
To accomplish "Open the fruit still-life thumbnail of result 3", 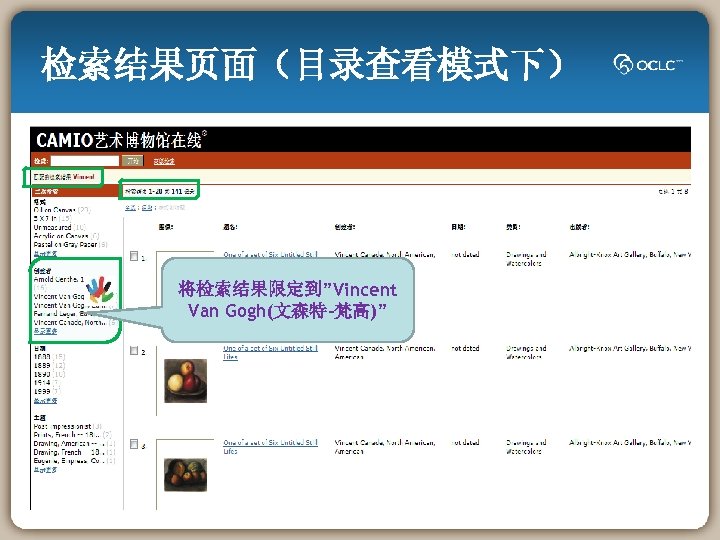I will [x=186, y=475].
